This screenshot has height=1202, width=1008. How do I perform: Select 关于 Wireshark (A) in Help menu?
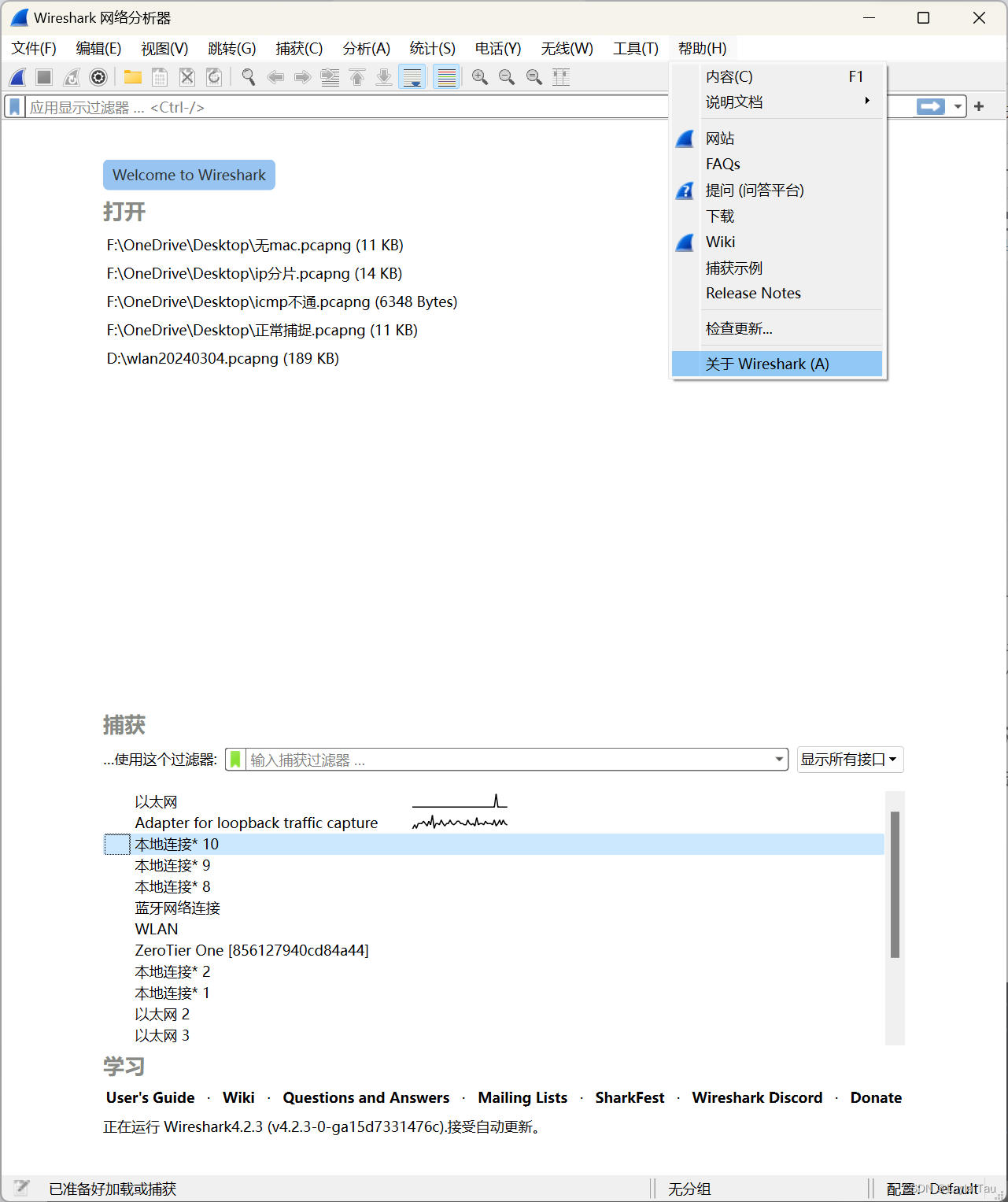[777, 364]
